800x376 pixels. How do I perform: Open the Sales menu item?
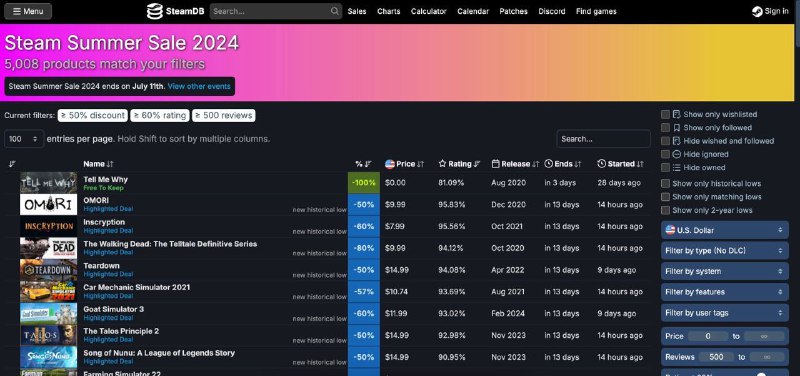357,11
